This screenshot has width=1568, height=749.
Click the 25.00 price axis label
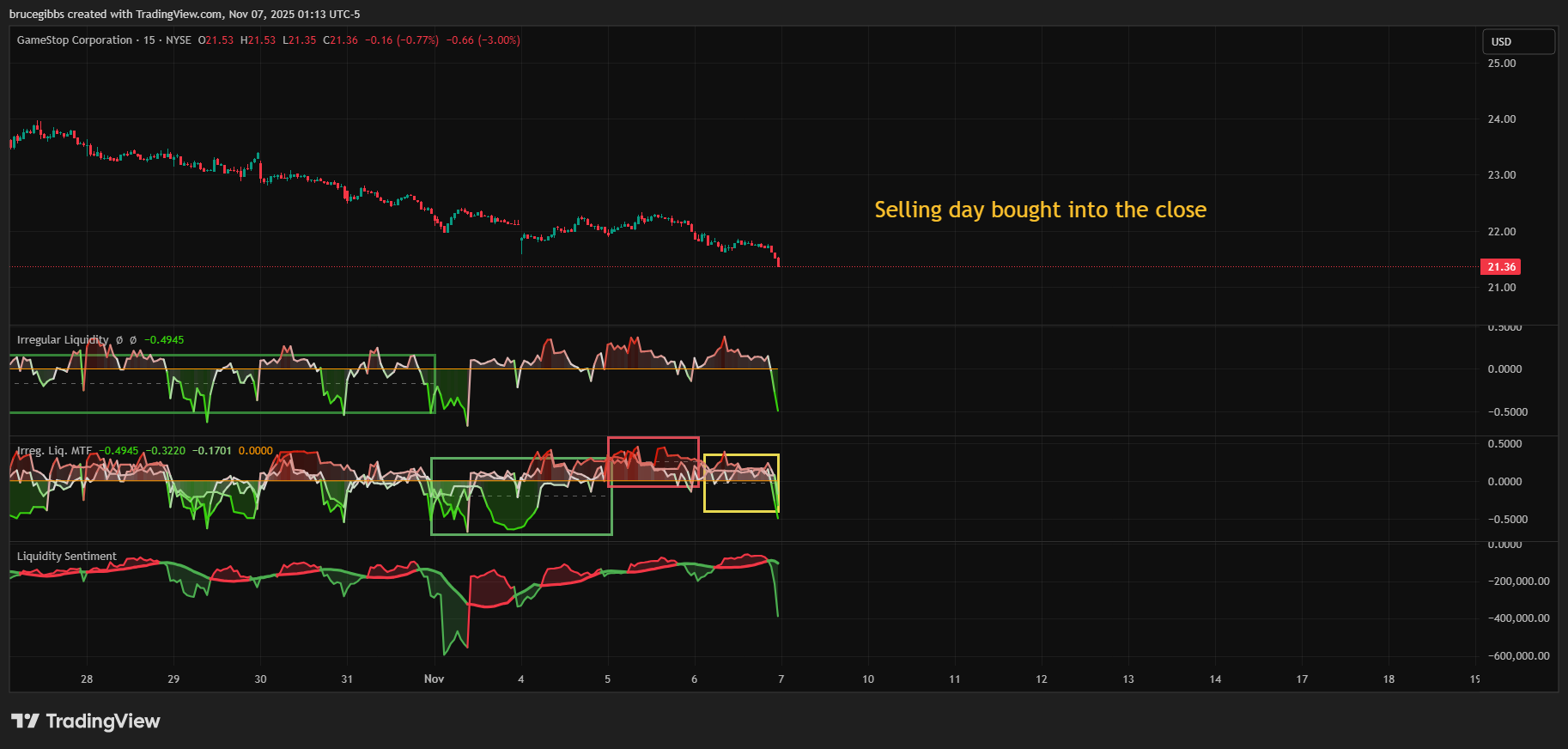point(1501,64)
